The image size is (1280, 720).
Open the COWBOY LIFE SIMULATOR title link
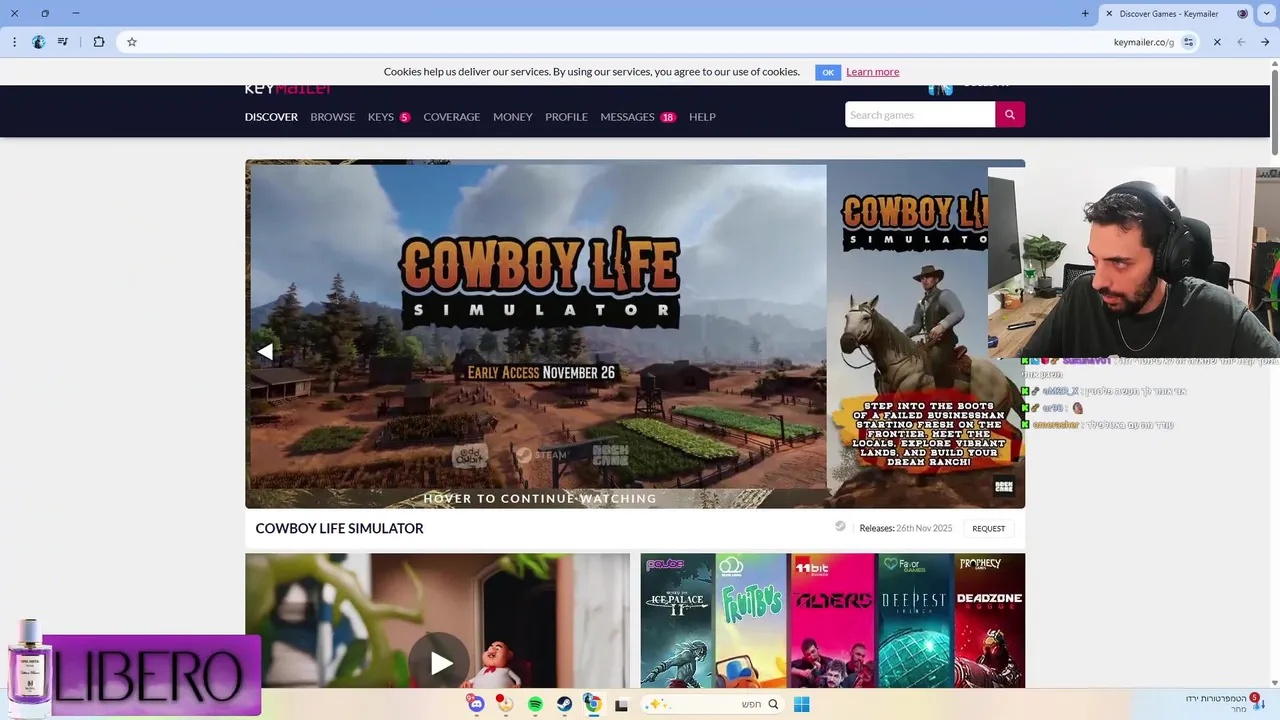point(339,528)
